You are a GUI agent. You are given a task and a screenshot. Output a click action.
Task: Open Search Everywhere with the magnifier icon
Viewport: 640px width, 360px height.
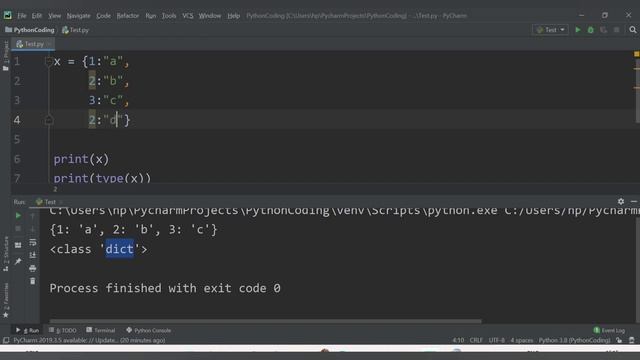click(633, 30)
